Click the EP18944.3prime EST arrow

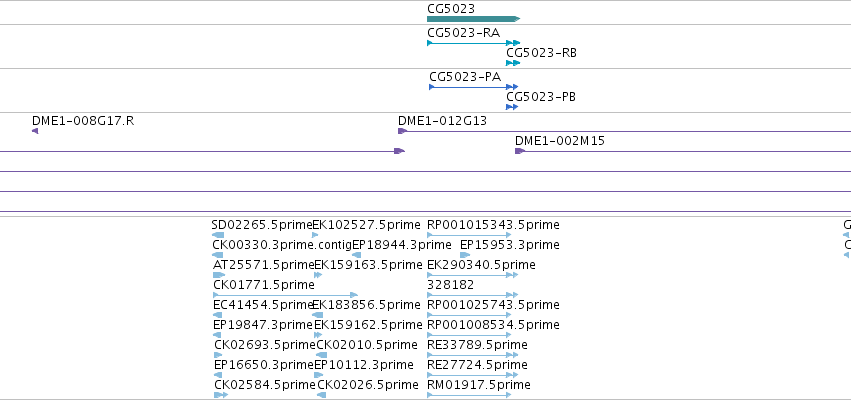pos(357,255)
